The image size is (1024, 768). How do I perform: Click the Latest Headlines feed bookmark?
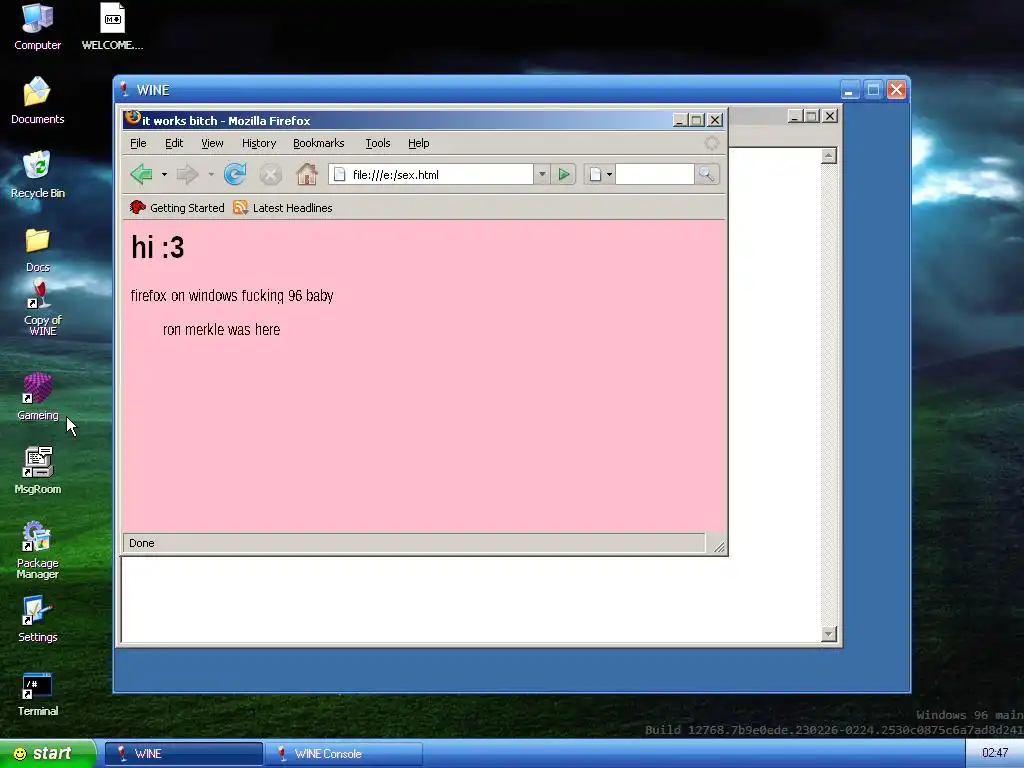283,208
